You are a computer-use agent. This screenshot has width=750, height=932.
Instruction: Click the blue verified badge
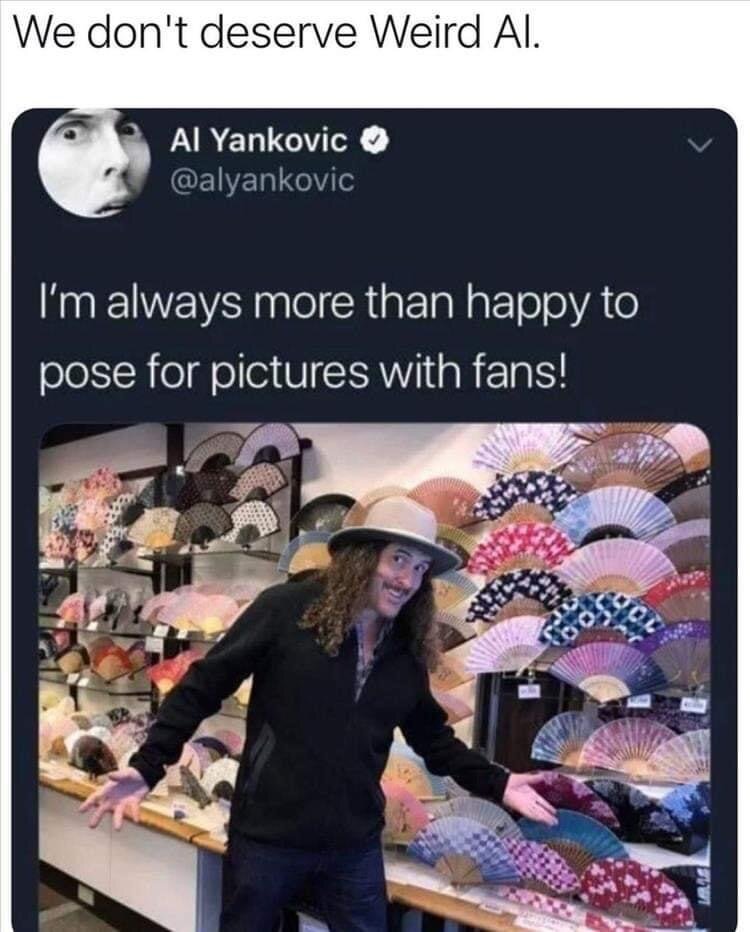click(376, 141)
